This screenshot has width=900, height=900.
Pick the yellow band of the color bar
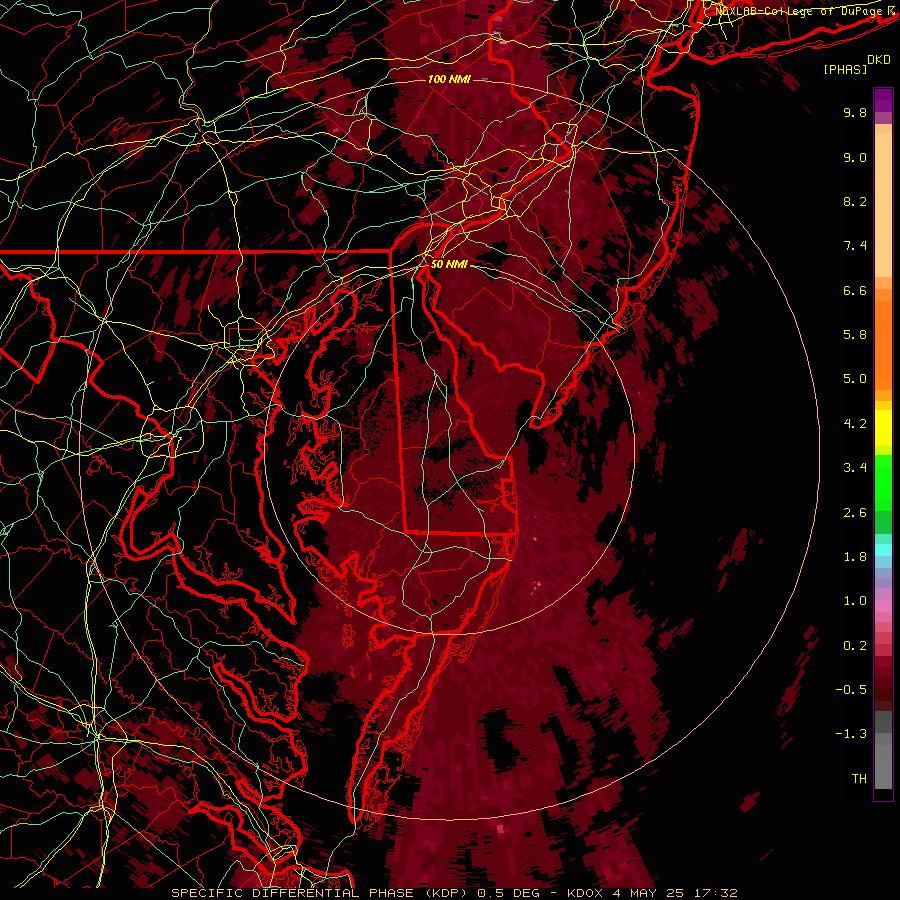pyautogui.click(x=883, y=428)
